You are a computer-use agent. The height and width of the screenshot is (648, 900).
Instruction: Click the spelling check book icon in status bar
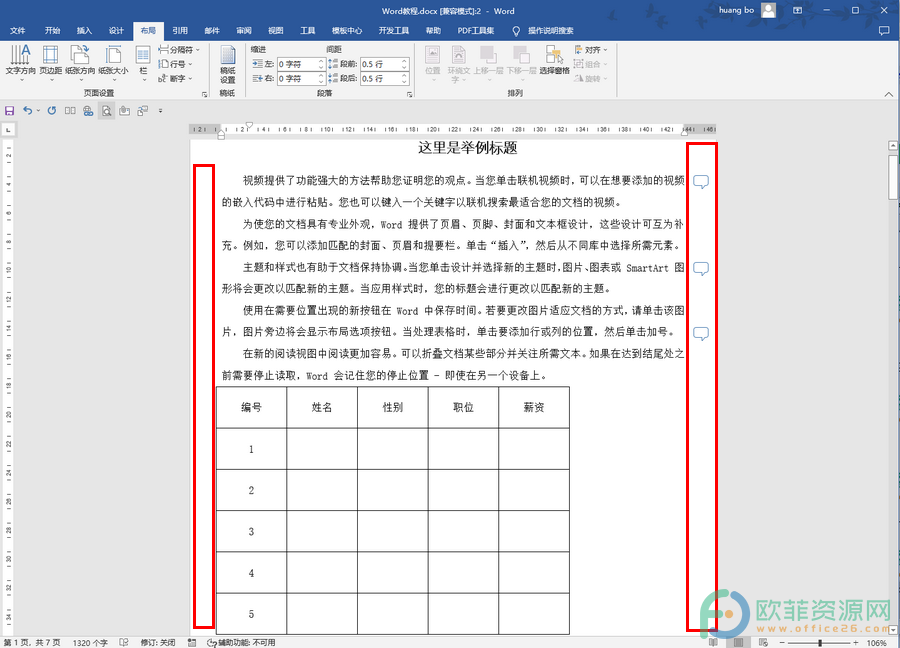tap(123, 643)
